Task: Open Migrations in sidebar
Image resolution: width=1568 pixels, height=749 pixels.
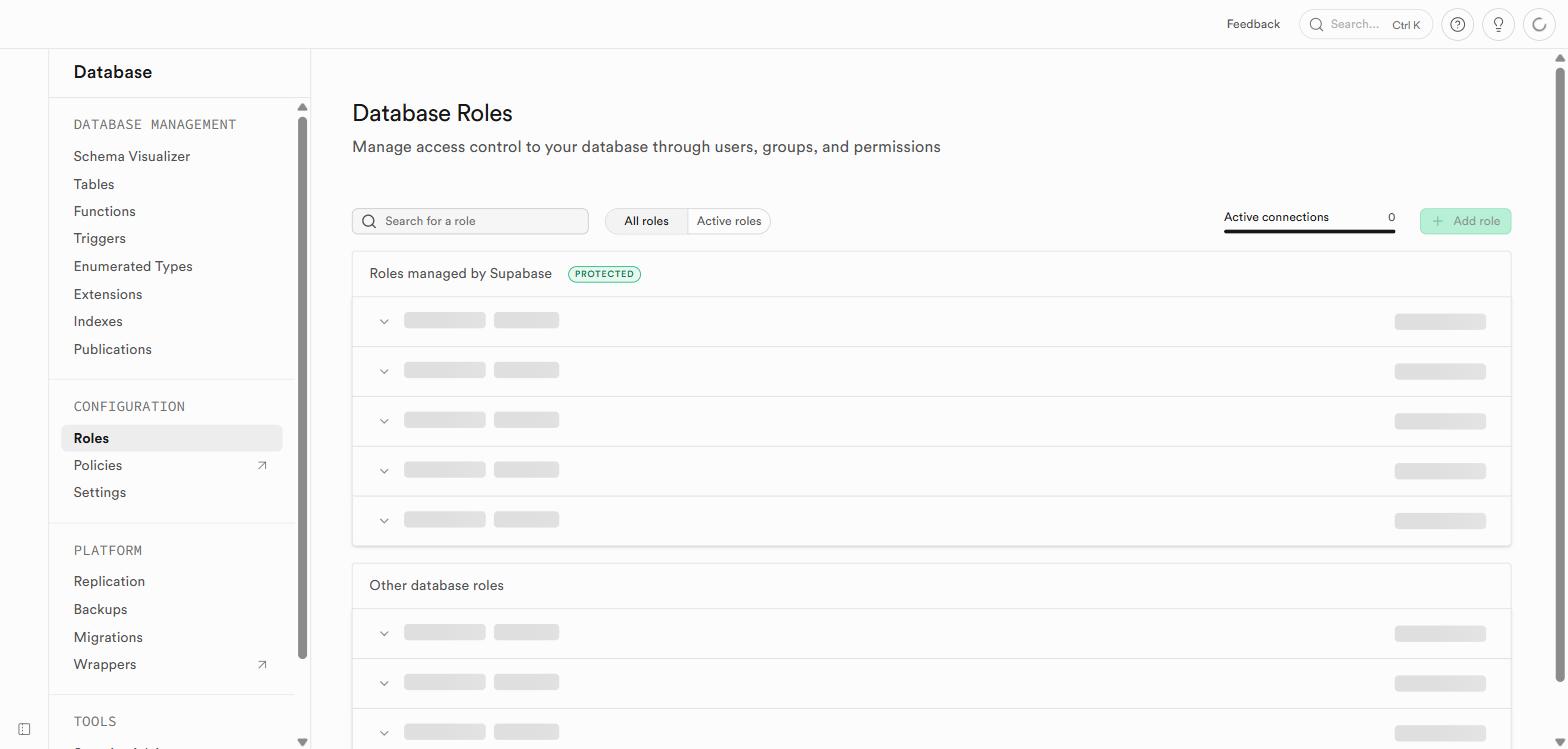Action: 108,637
